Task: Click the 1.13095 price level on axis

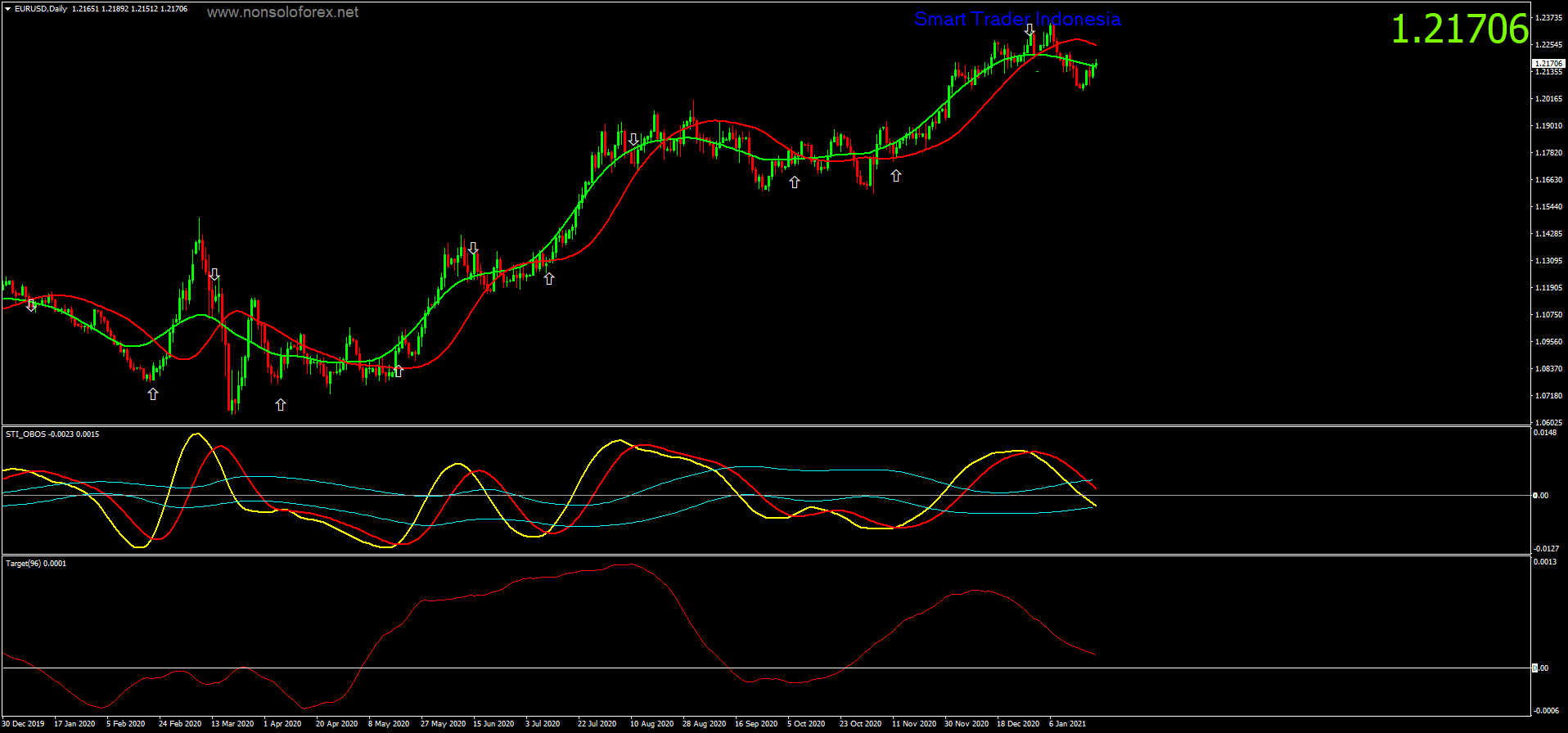Action: coord(1549,261)
